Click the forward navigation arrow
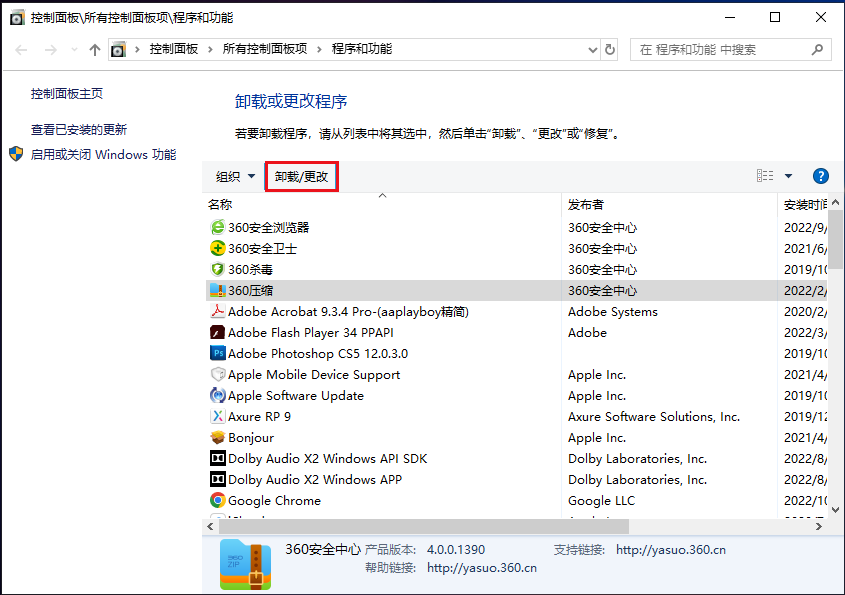This screenshot has height=595, width=845. (51, 50)
